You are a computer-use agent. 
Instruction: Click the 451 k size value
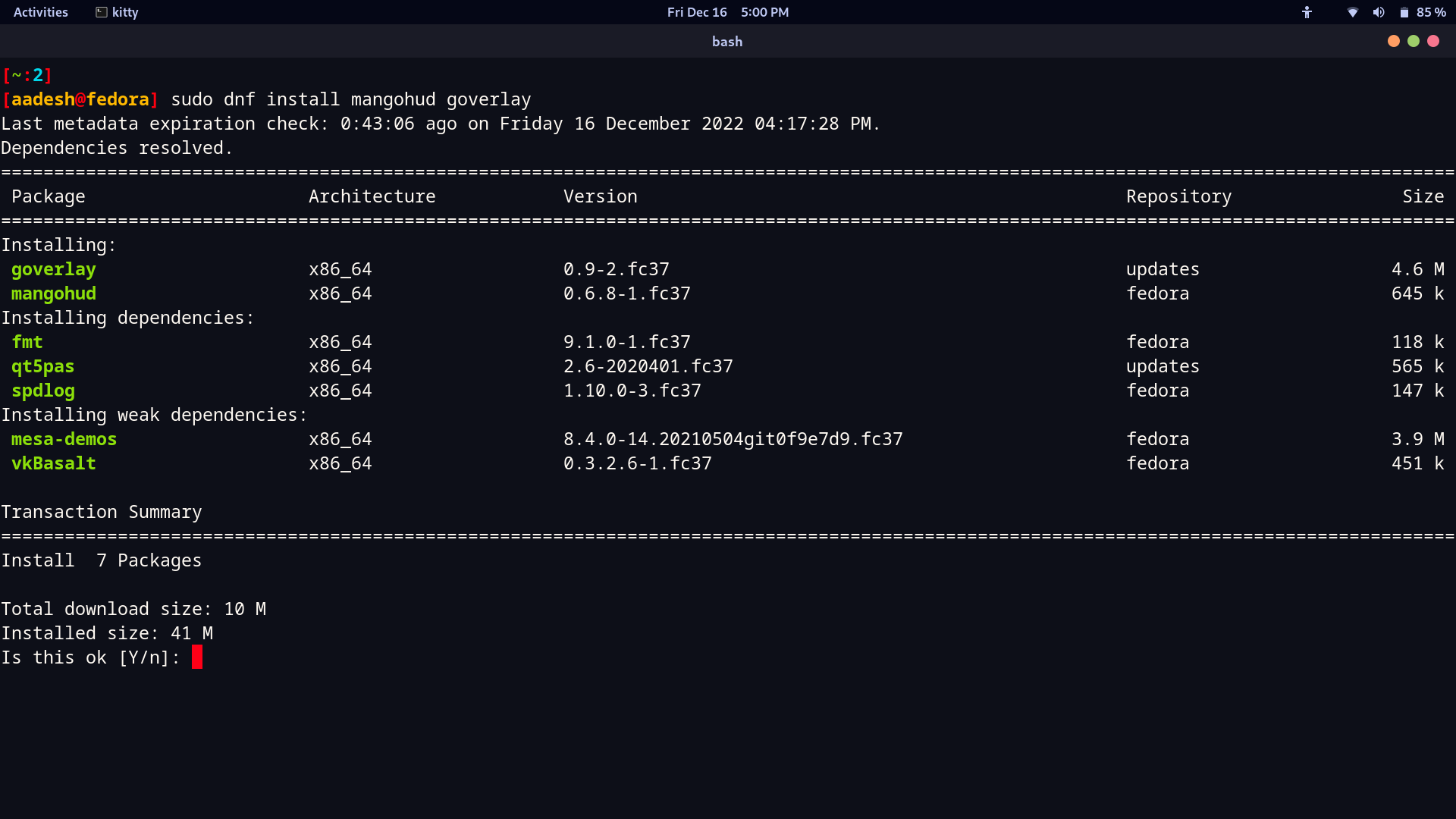tap(1418, 463)
